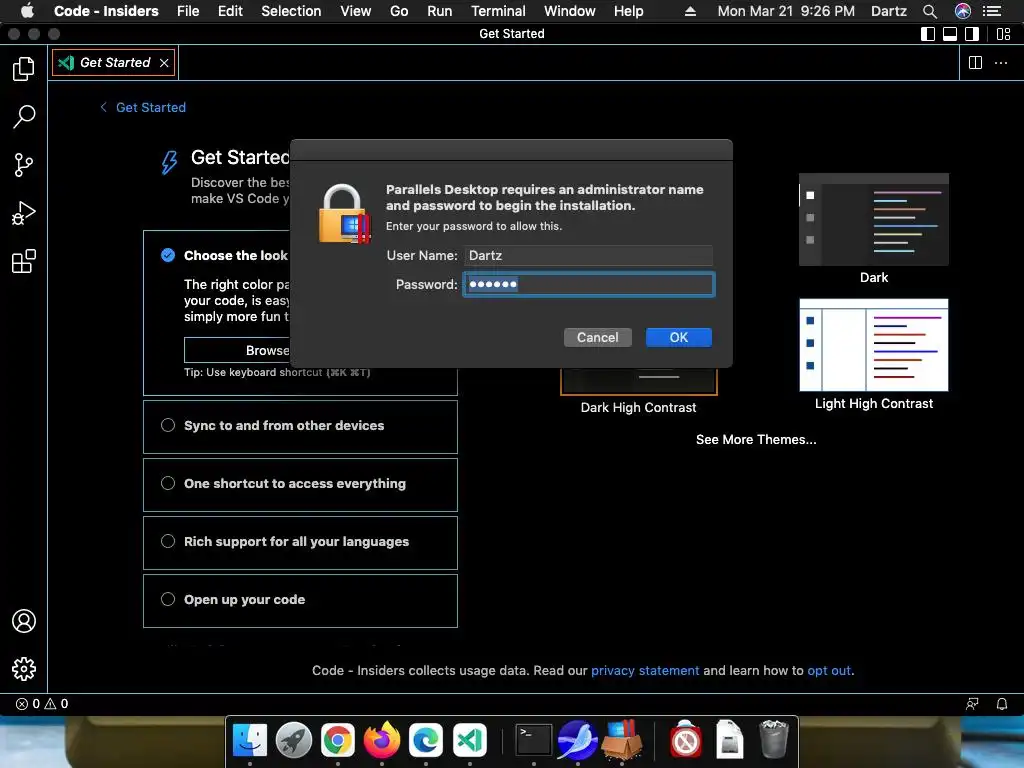The height and width of the screenshot is (768, 1024).
Task: Open Control Center list icon in menu bar
Action: (992, 11)
